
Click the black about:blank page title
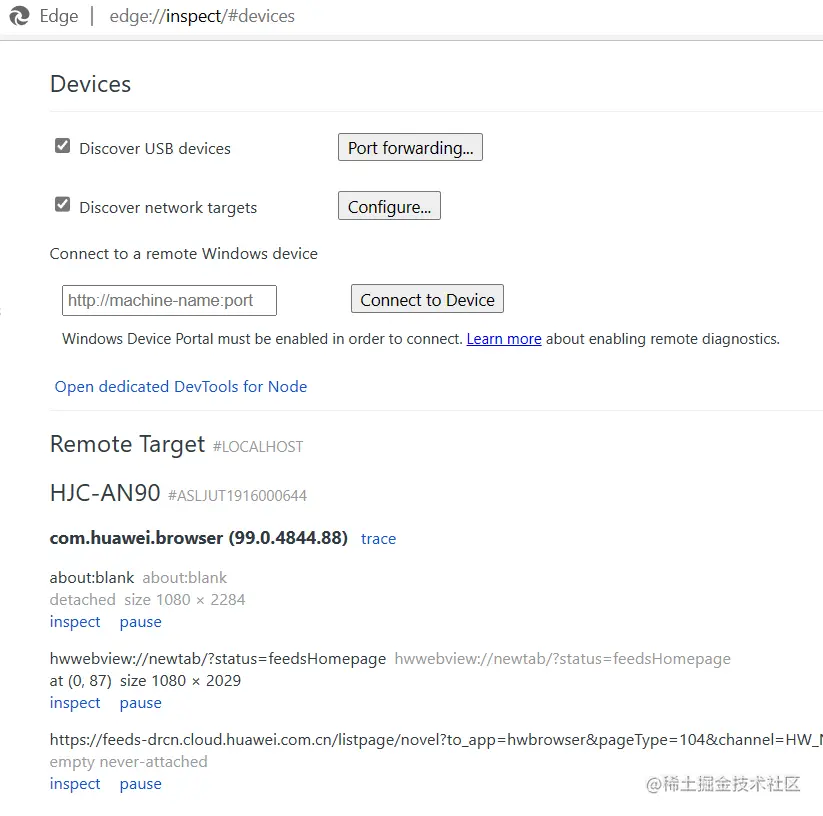[x=92, y=578]
